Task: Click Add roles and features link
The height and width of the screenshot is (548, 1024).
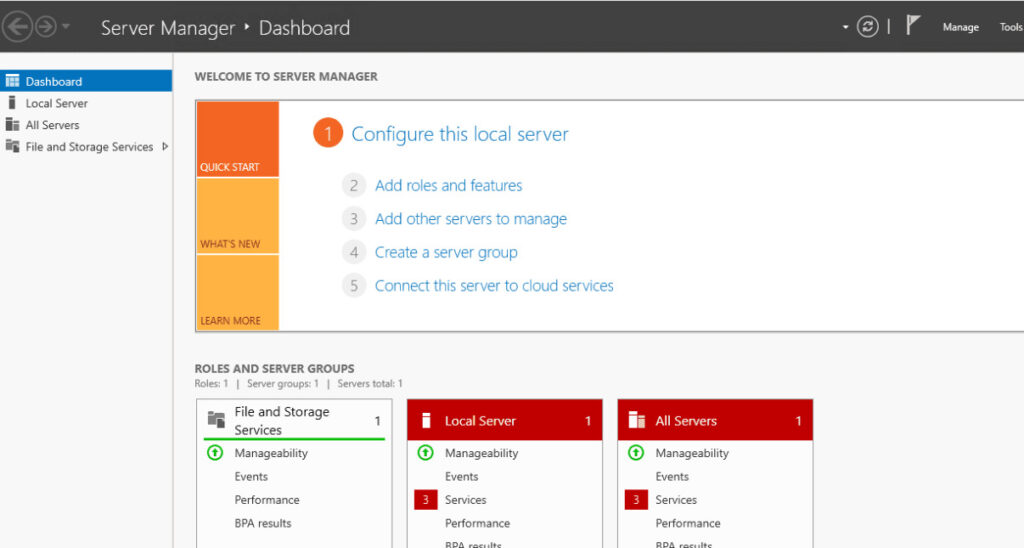Action: pyautogui.click(x=449, y=185)
